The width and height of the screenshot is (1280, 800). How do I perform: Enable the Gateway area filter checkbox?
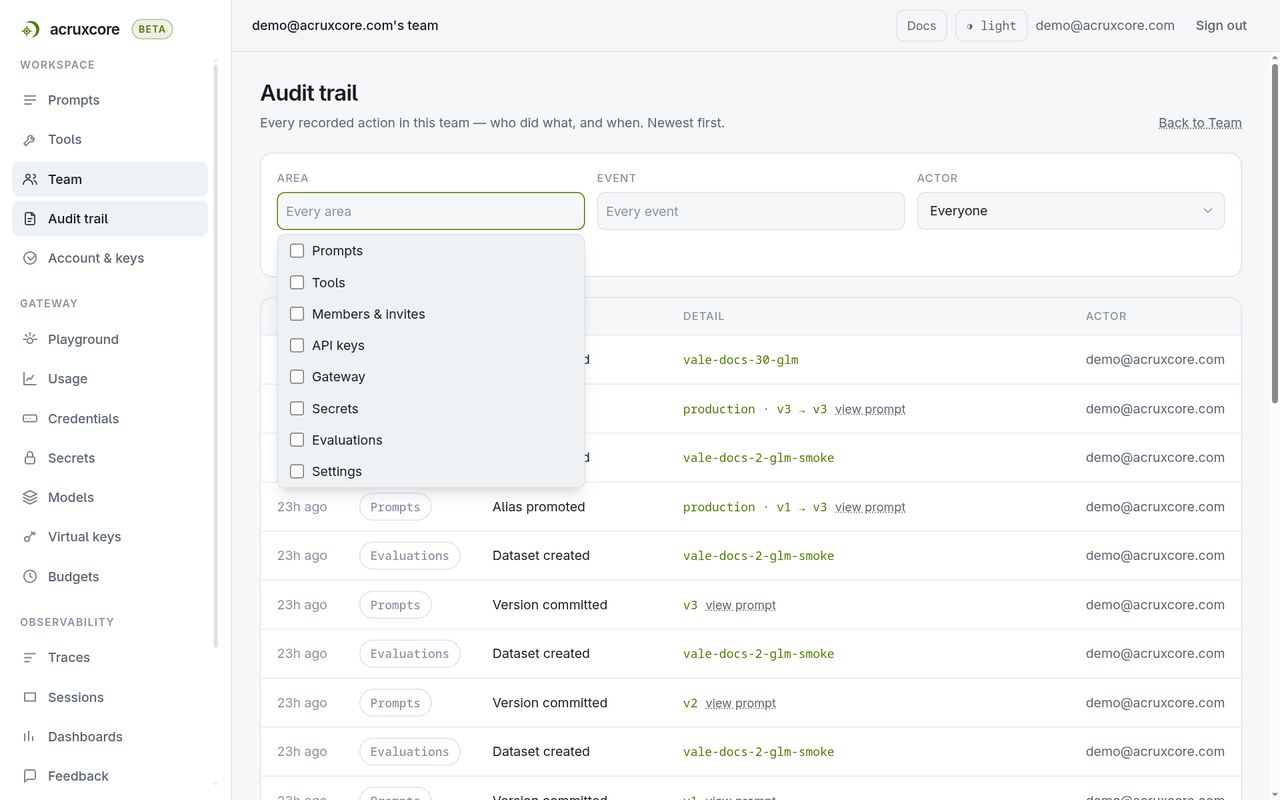pyautogui.click(x=297, y=377)
